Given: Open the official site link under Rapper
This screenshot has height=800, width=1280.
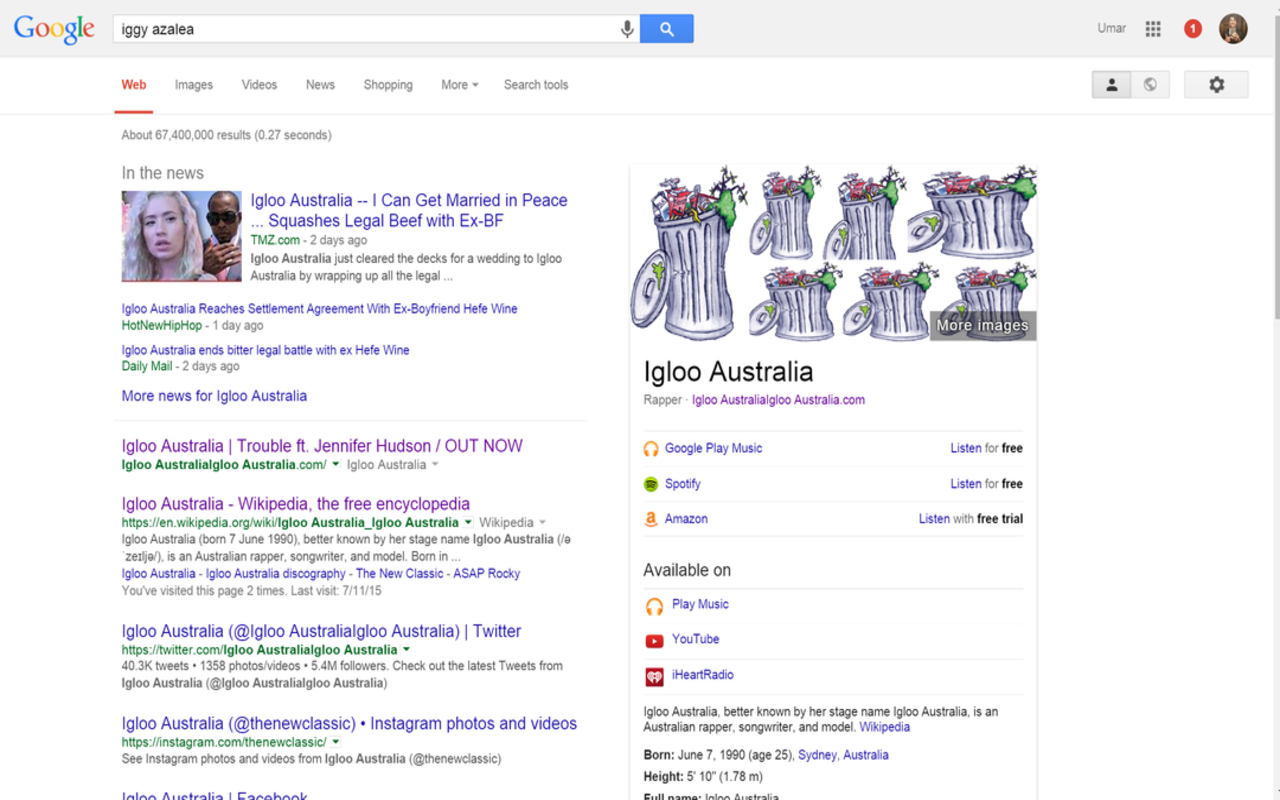Looking at the screenshot, I should (x=778, y=400).
